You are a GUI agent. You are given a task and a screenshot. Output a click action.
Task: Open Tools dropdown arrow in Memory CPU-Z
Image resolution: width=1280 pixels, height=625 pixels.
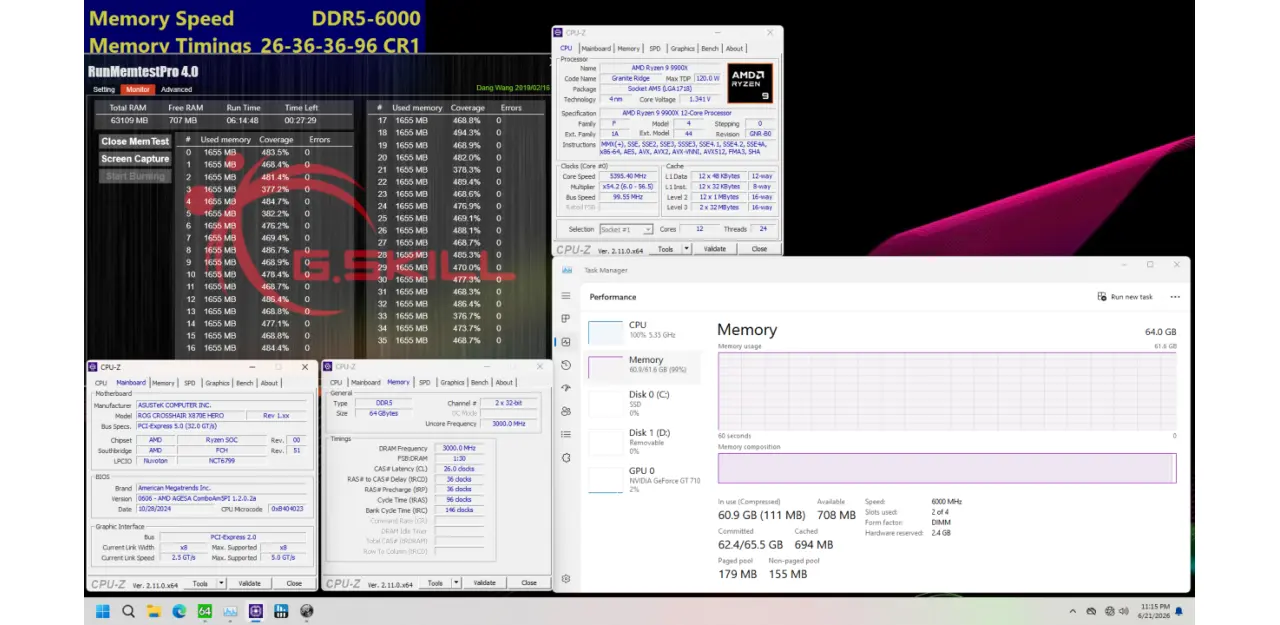tap(457, 583)
